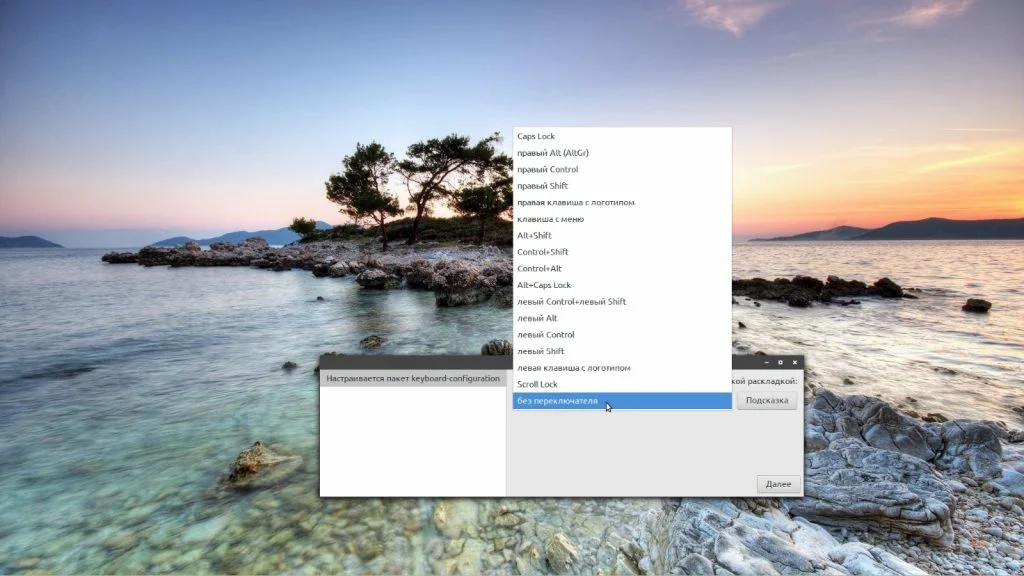Select the Scroll Lock option
Viewport: 1024px width, 576px height.
click(538, 384)
